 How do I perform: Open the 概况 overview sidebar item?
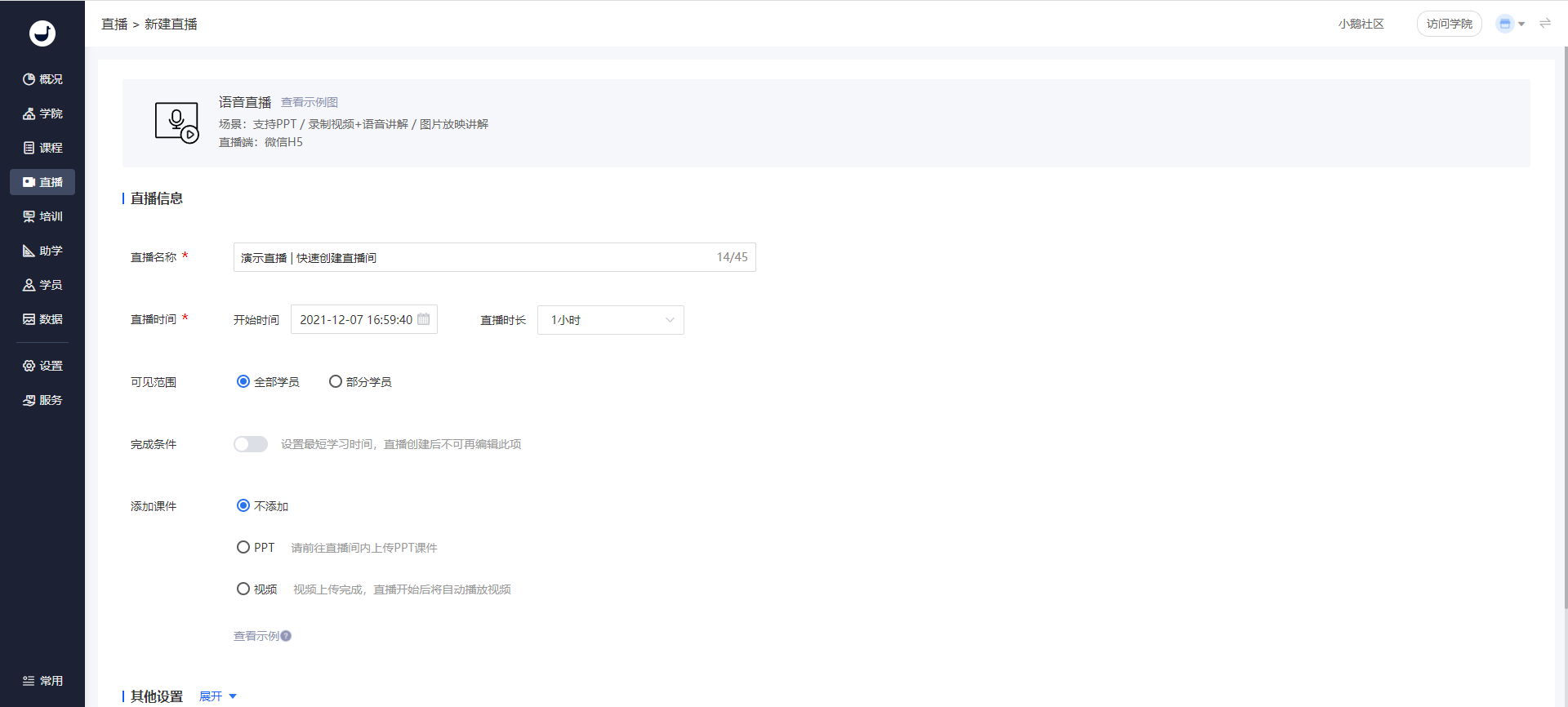point(42,79)
